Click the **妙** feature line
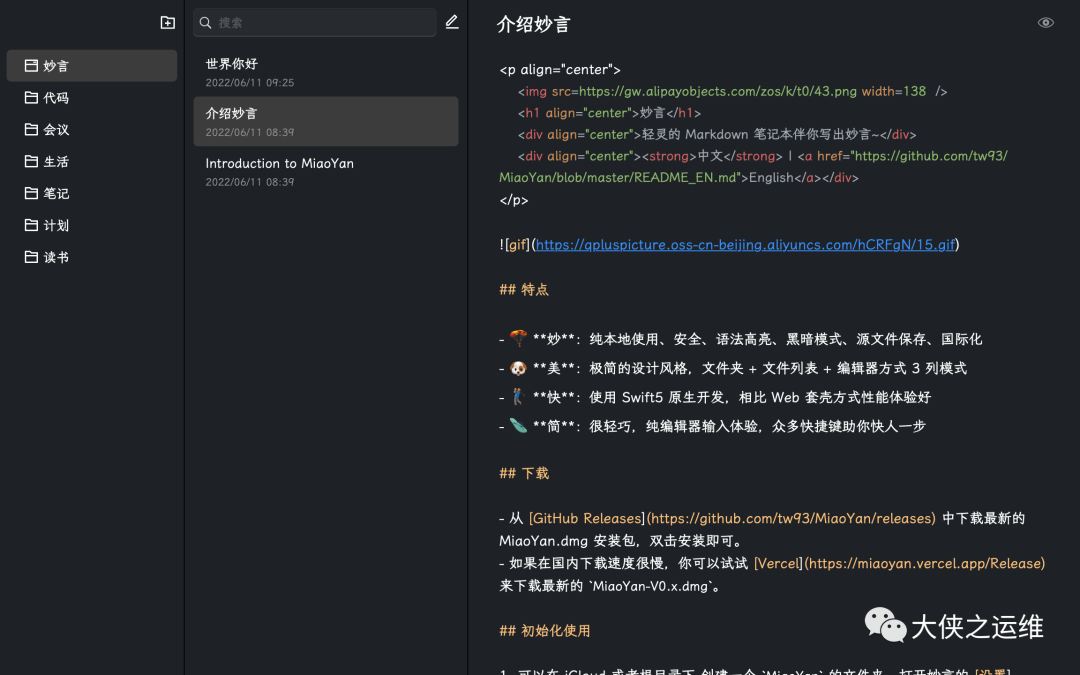The height and width of the screenshot is (675, 1080). point(740,339)
